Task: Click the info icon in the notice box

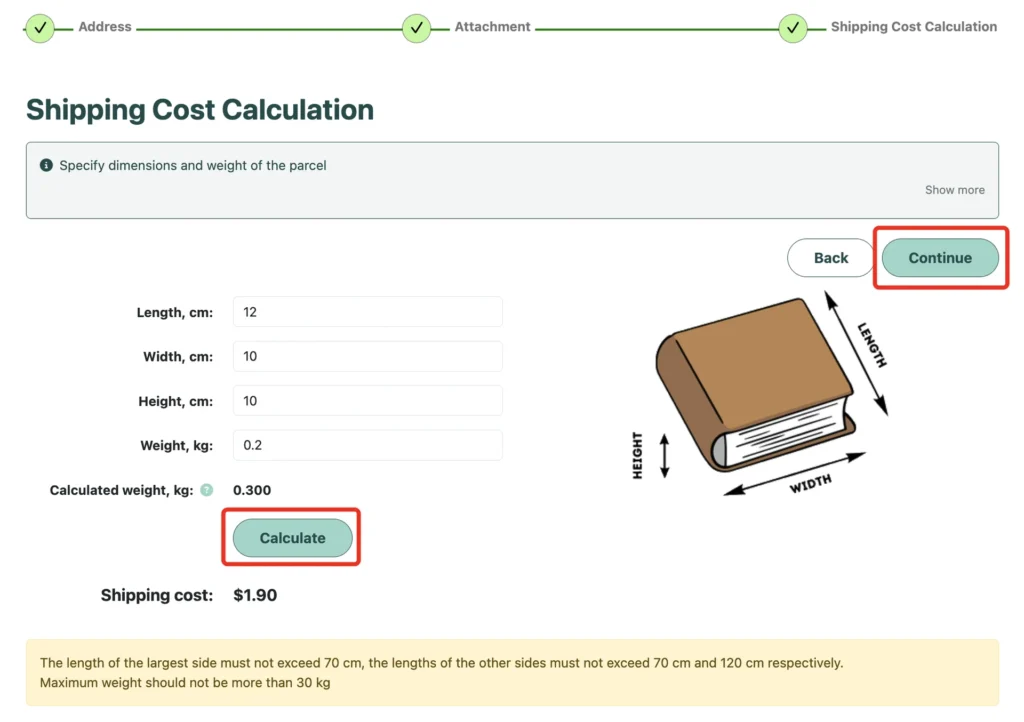Action: (x=46, y=165)
